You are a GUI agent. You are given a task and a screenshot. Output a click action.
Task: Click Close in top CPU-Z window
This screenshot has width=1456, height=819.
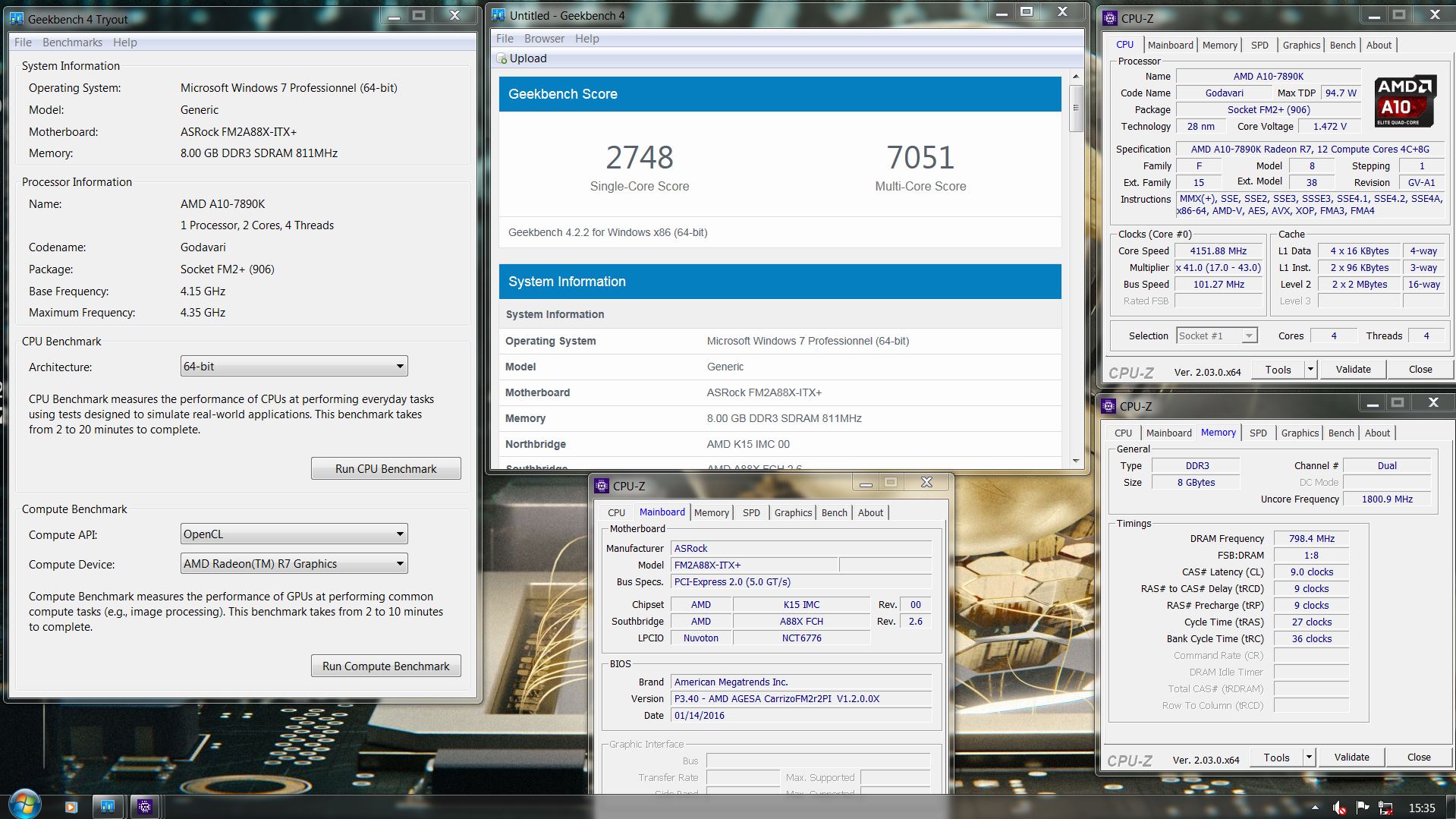coord(1420,370)
